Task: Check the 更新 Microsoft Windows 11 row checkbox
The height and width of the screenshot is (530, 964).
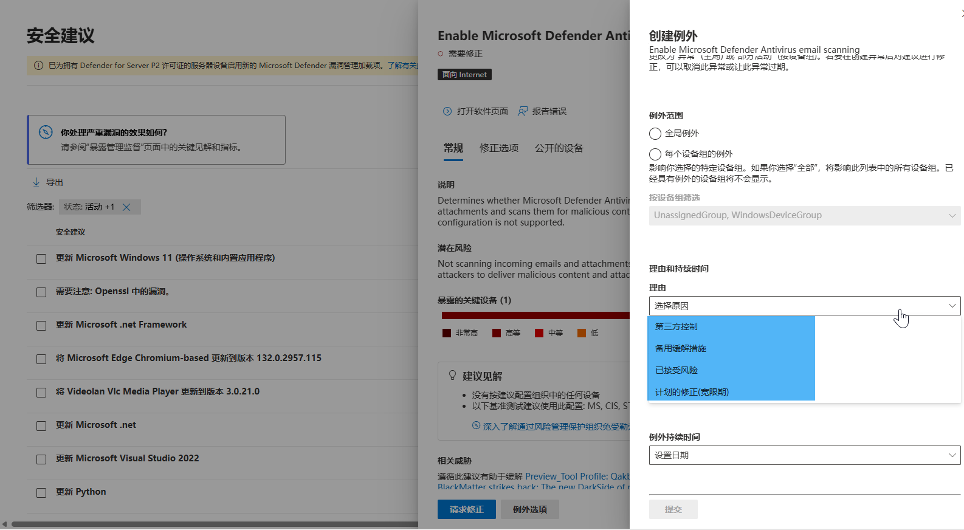Action: (x=41, y=259)
